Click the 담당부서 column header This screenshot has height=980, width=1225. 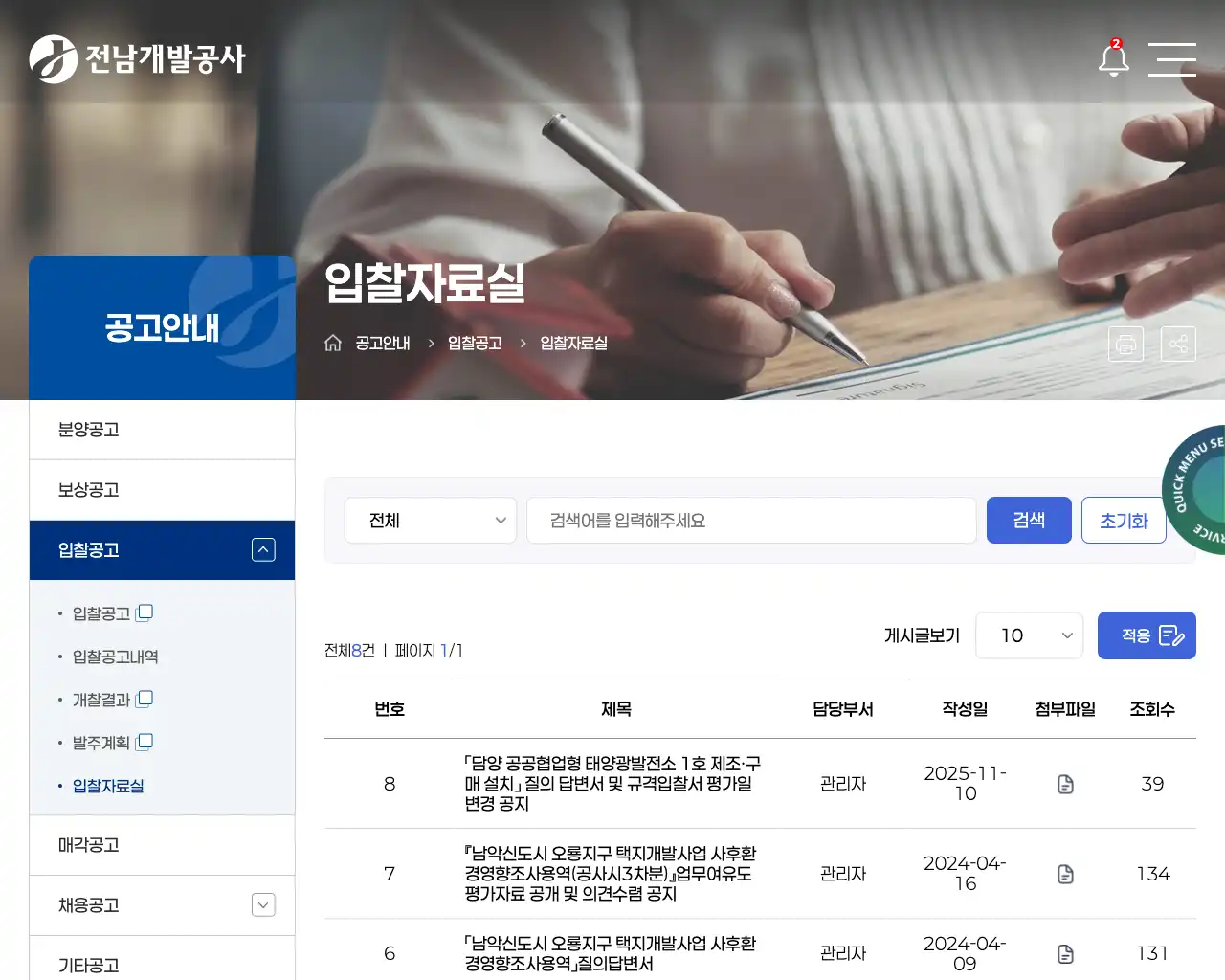[843, 709]
